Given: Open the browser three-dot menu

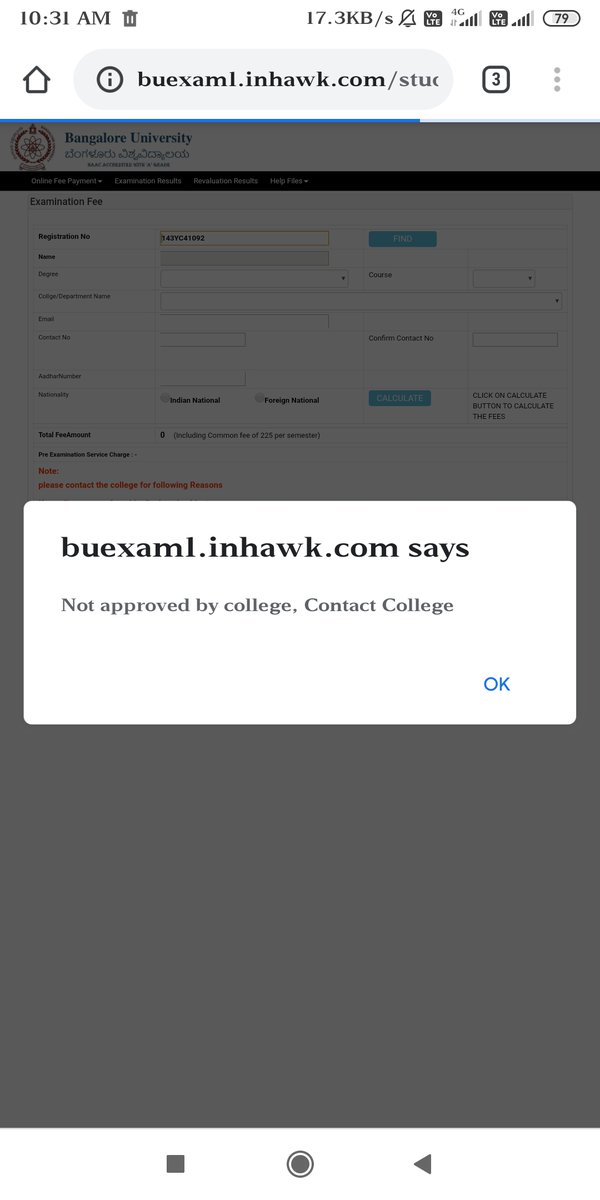Looking at the screenshot, I should coord(557,79).
